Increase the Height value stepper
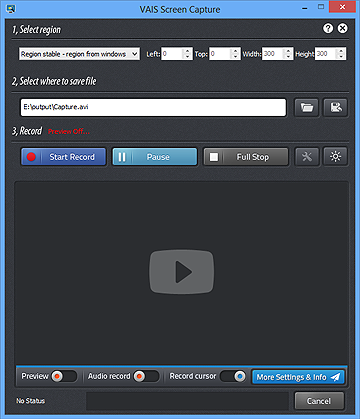The height and width of the screenshot is (419, 360). [x=341, y=51]
